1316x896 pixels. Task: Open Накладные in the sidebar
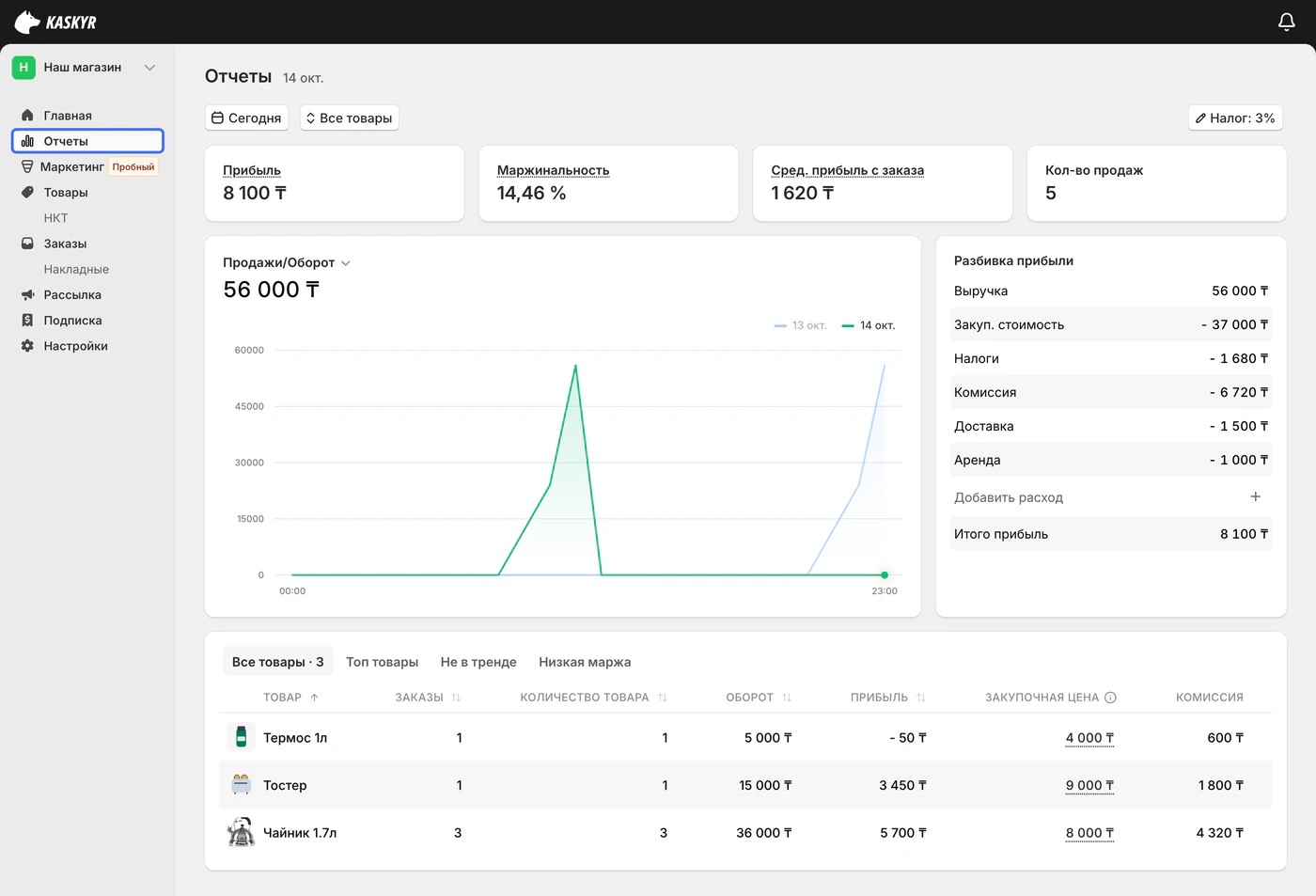coord(76,270)
